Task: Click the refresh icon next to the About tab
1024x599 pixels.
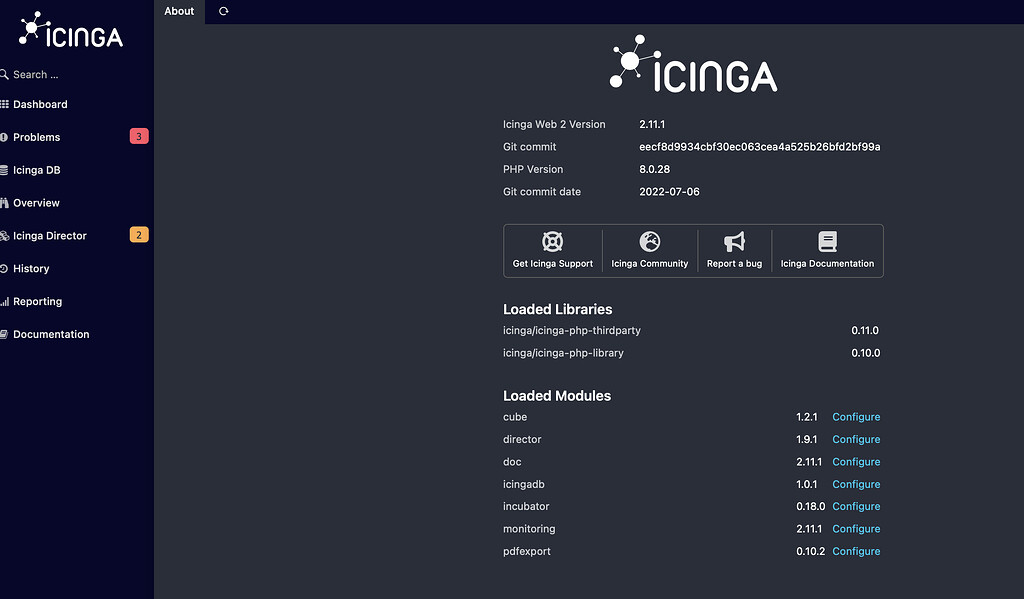Action: pos(222,11)
